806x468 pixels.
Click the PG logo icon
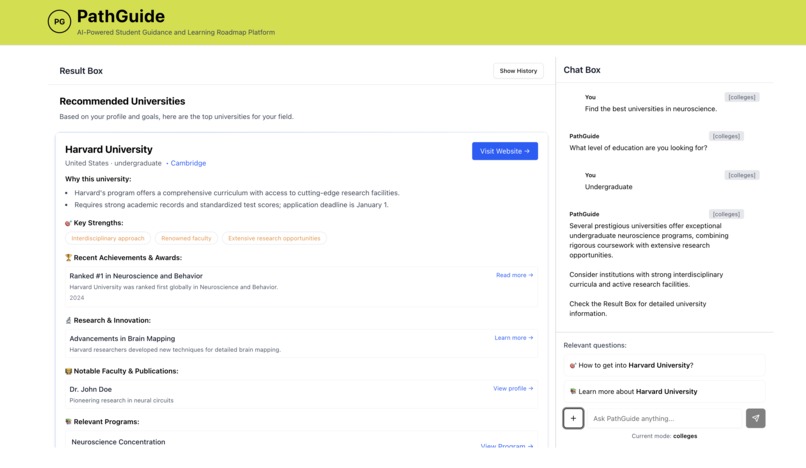tap(59, 22)
